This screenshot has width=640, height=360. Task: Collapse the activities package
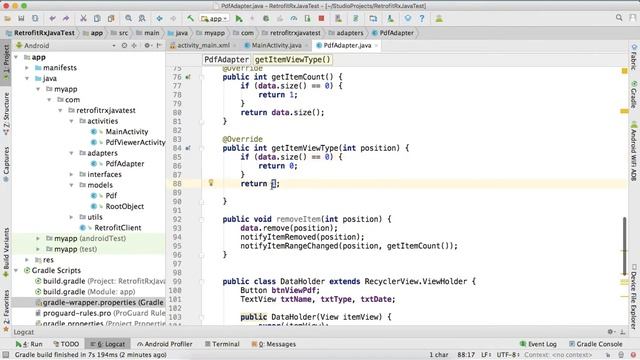point(71,121)
